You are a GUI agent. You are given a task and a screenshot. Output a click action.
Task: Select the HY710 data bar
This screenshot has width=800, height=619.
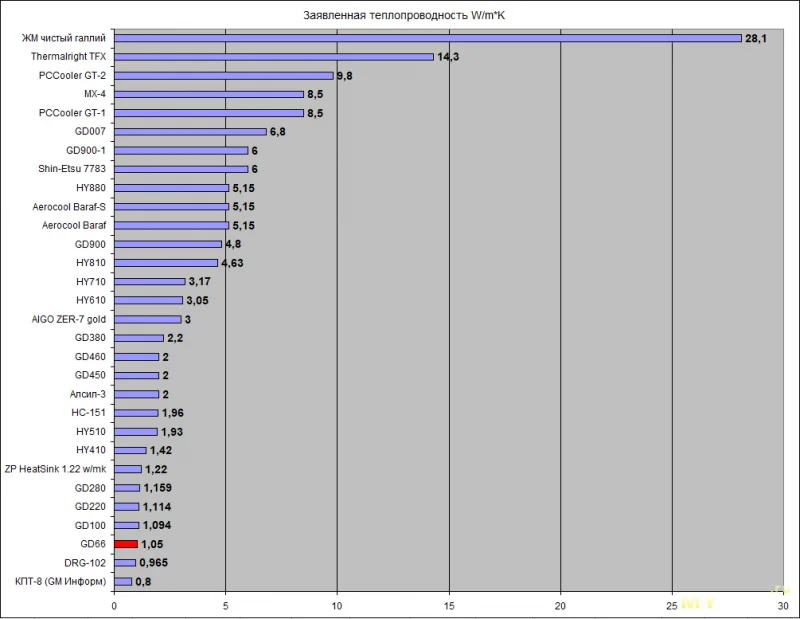(149, 282)
